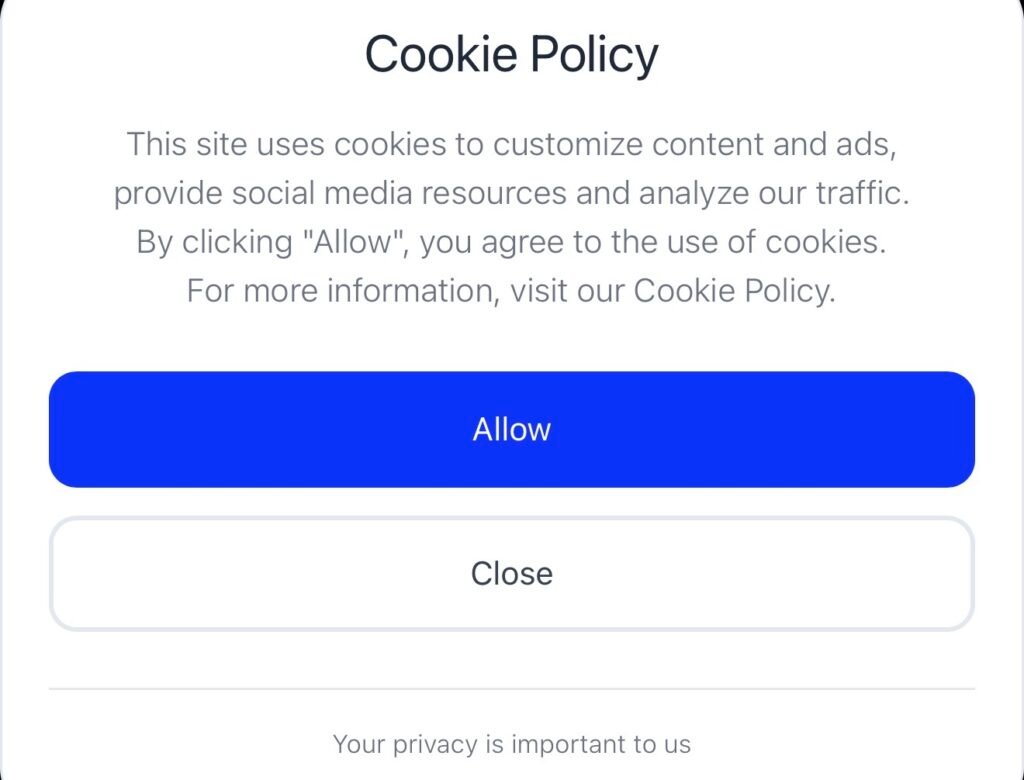1024x780 pixels.
Task: Click "you agree to the use of cookies" text
Action: (x=652, y=242)
